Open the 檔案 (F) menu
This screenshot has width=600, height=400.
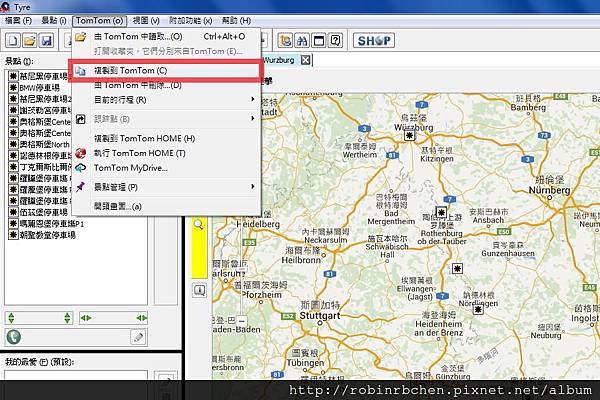(18, 20)
